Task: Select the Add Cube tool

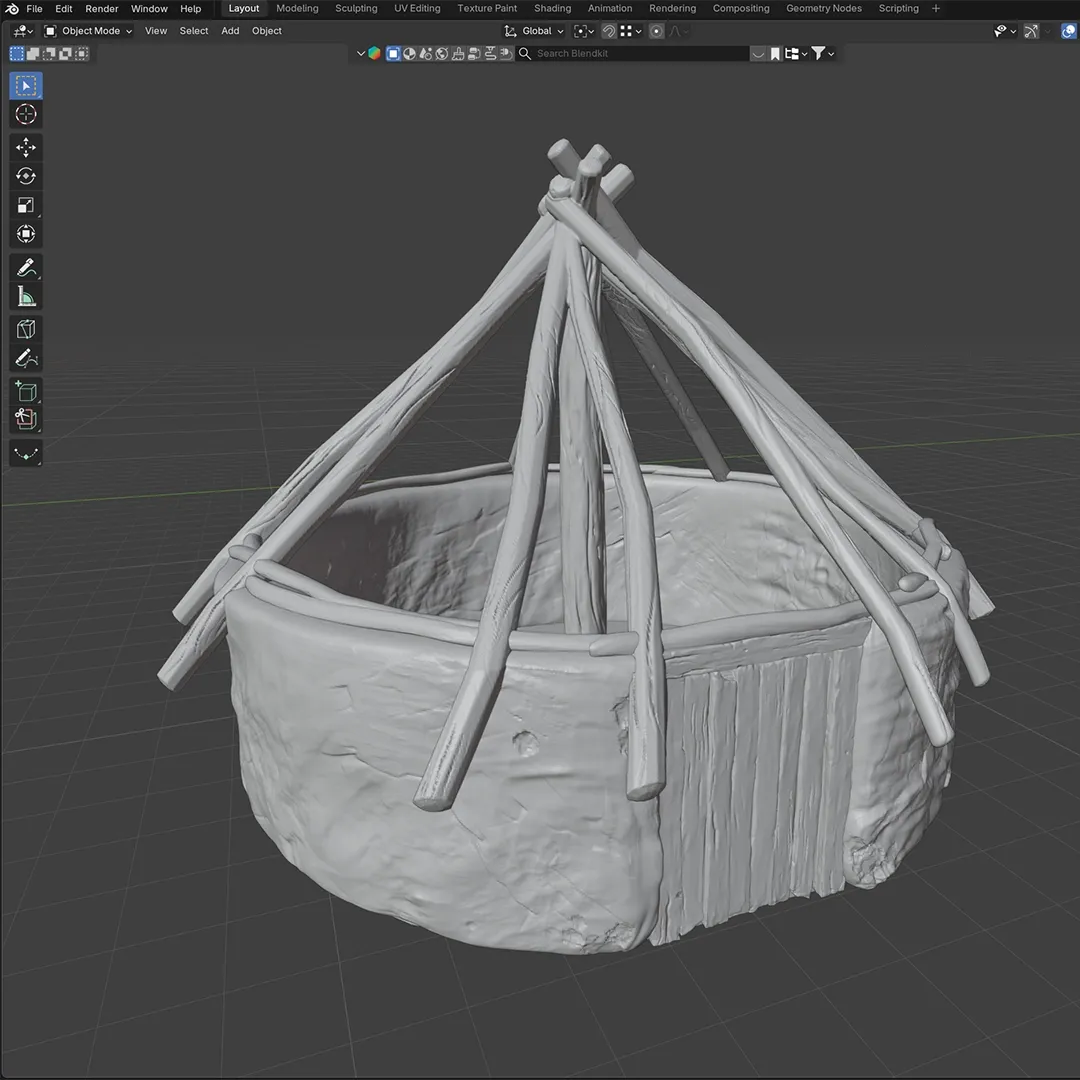Action: (x=25, y=391)
